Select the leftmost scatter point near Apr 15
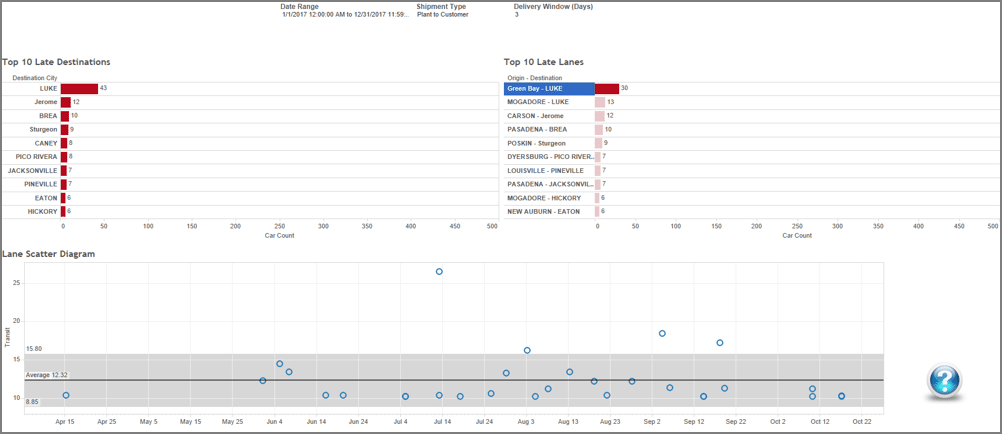The height and width of the screenshot is (434, 1002). pos(66,395)
